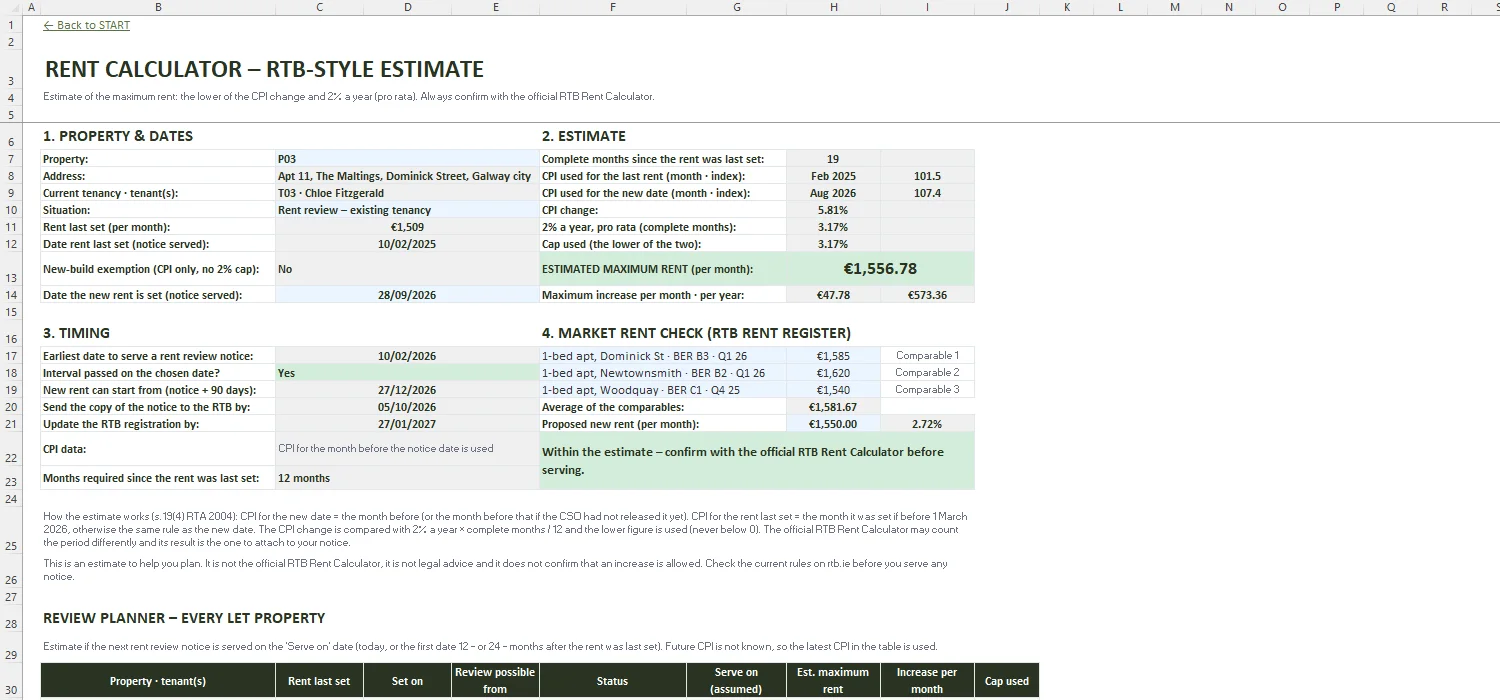Click the CPI change value 5.81%
This screenshot has width=1500, height=700.
point(833,210)
